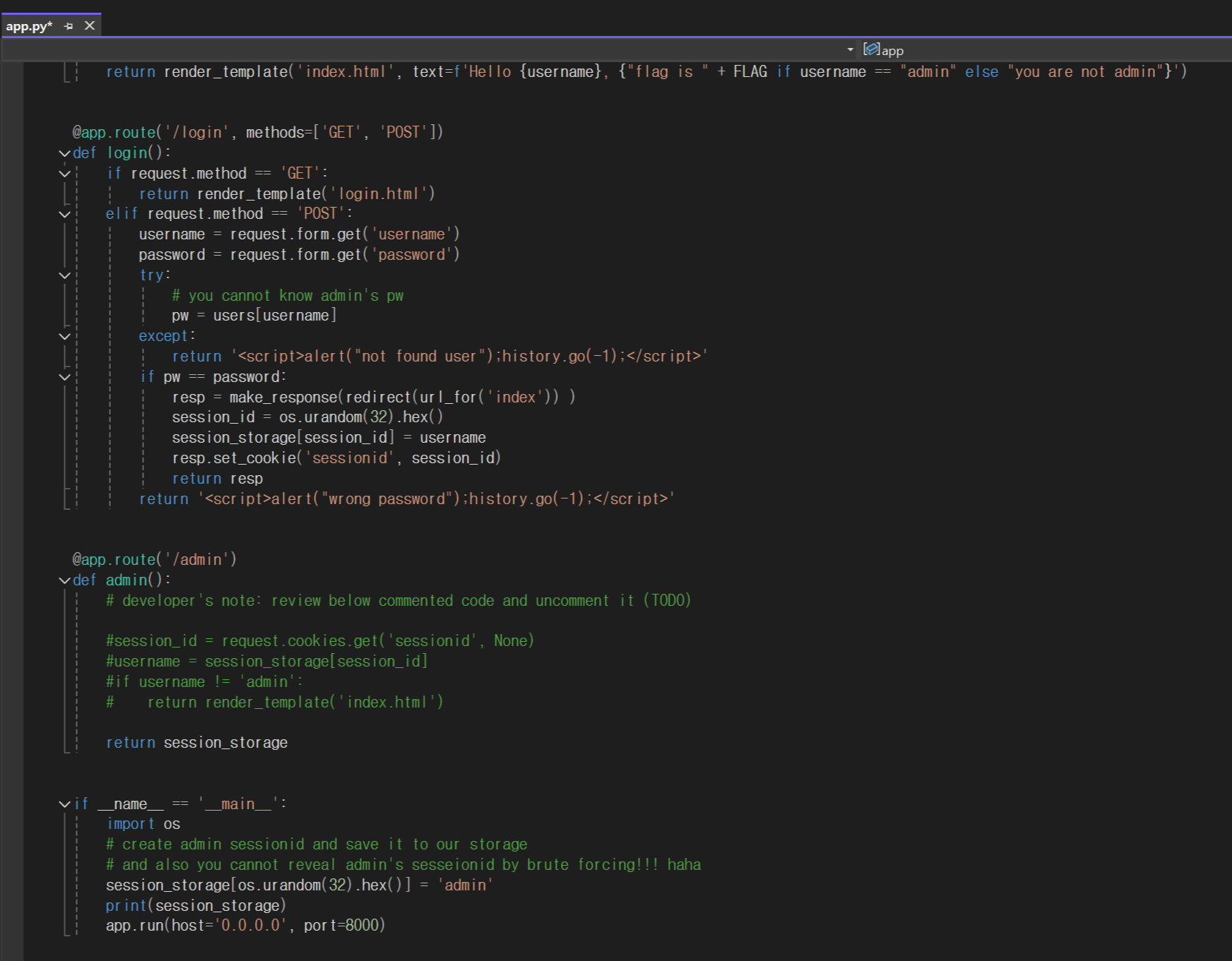
Task: Click the 'return resp' line
Action: click(218, 479)
